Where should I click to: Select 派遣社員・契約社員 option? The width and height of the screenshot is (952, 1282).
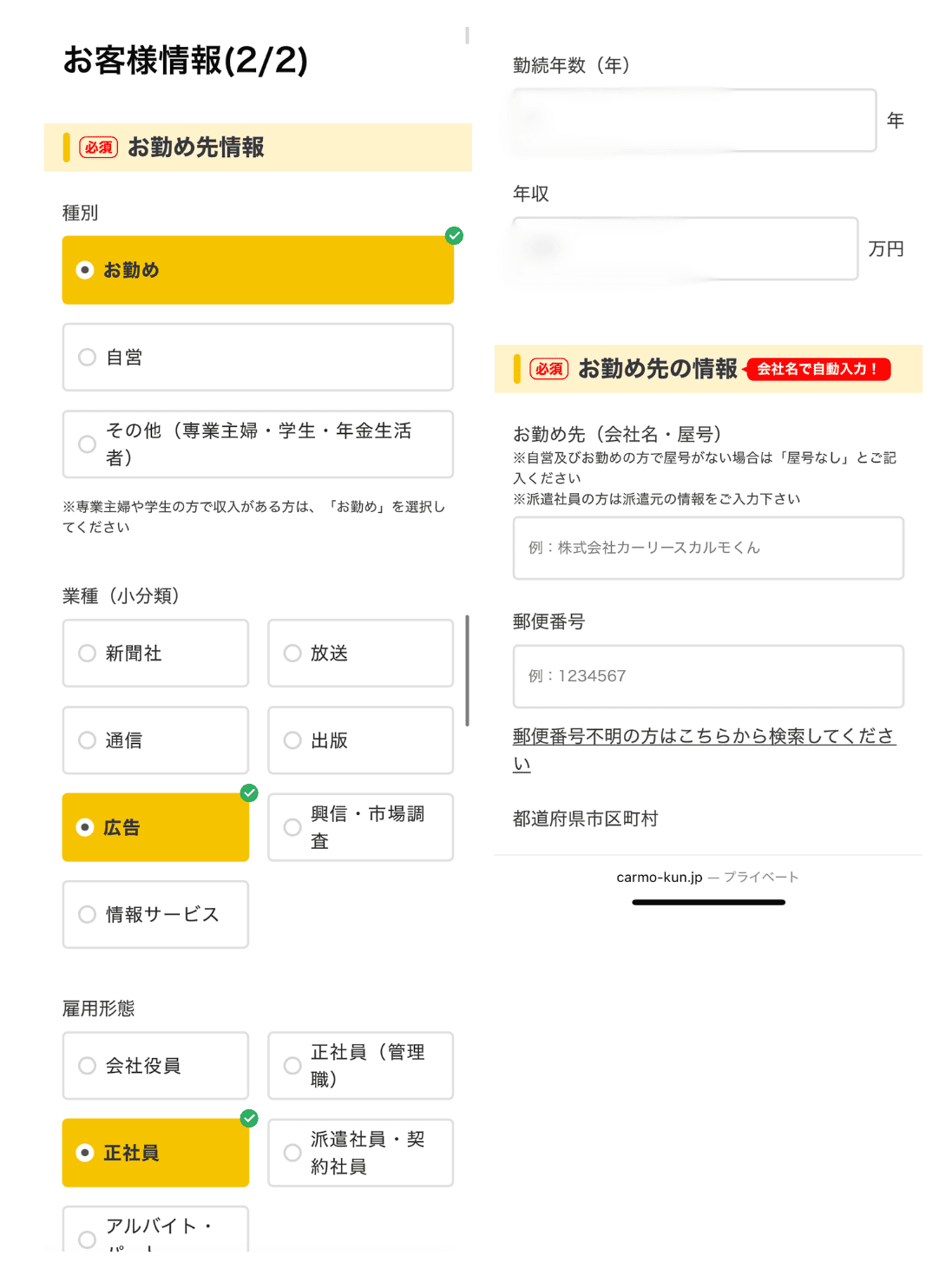360,1152
